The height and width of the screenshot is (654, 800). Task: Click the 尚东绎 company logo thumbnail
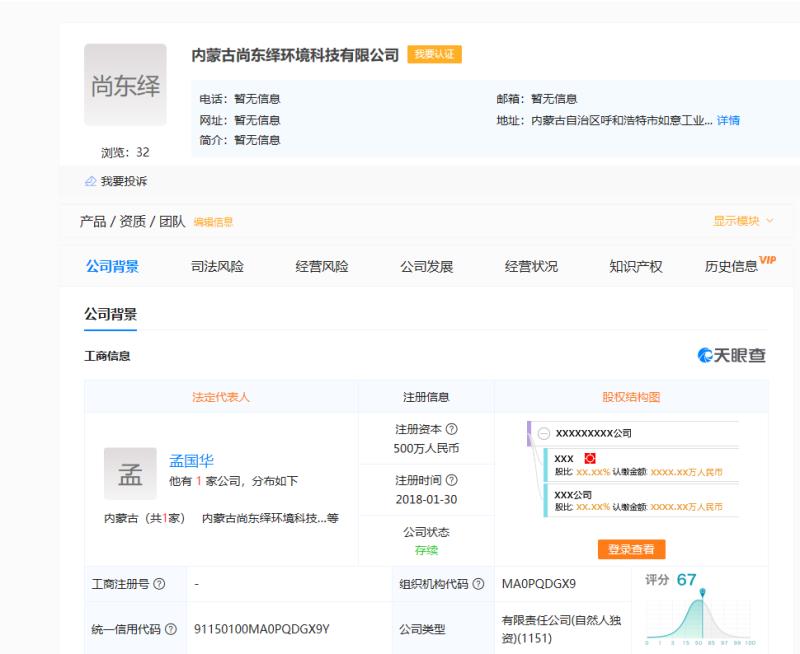(x=125, y=85)
